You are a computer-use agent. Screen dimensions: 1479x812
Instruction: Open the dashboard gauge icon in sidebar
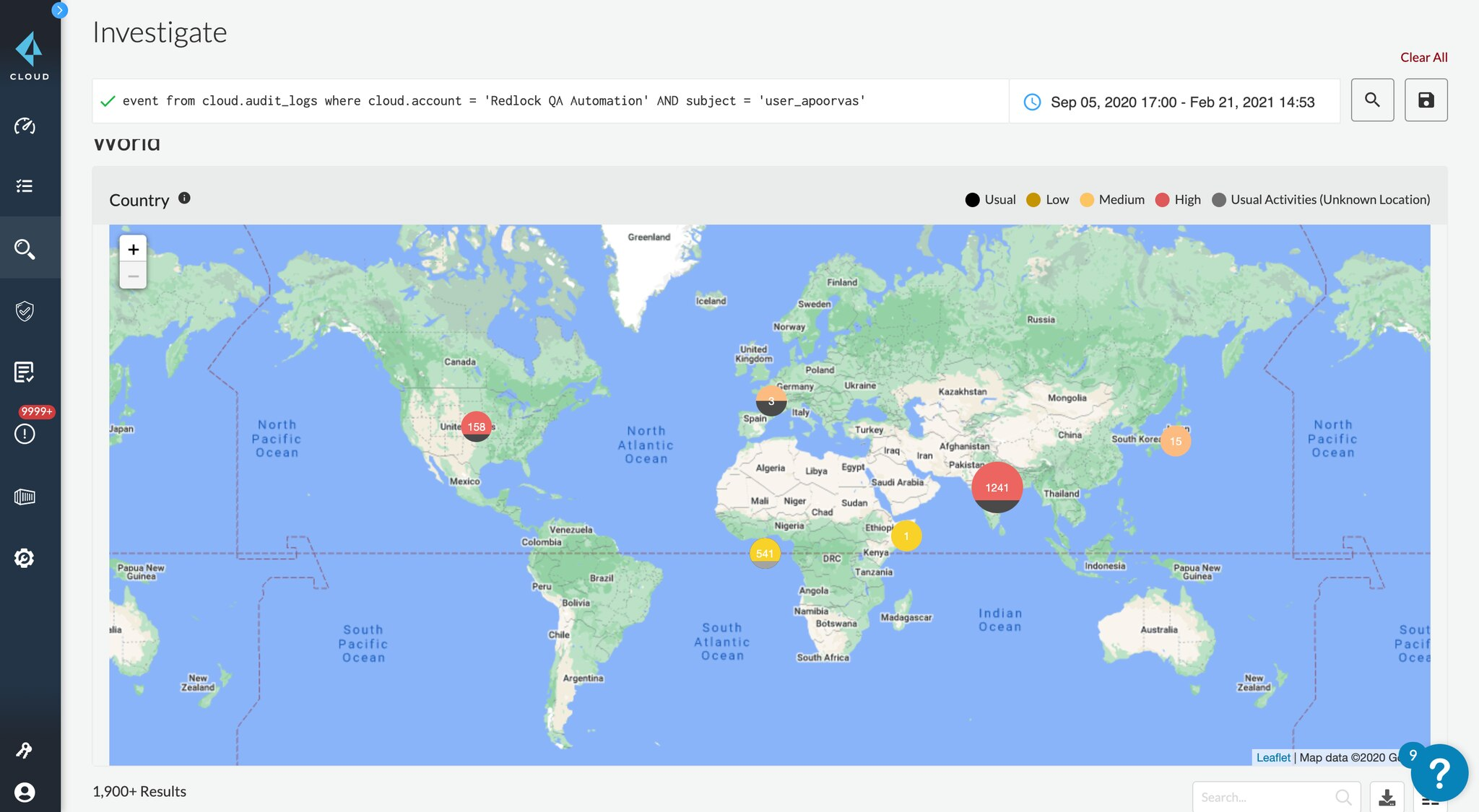point(25,126)
